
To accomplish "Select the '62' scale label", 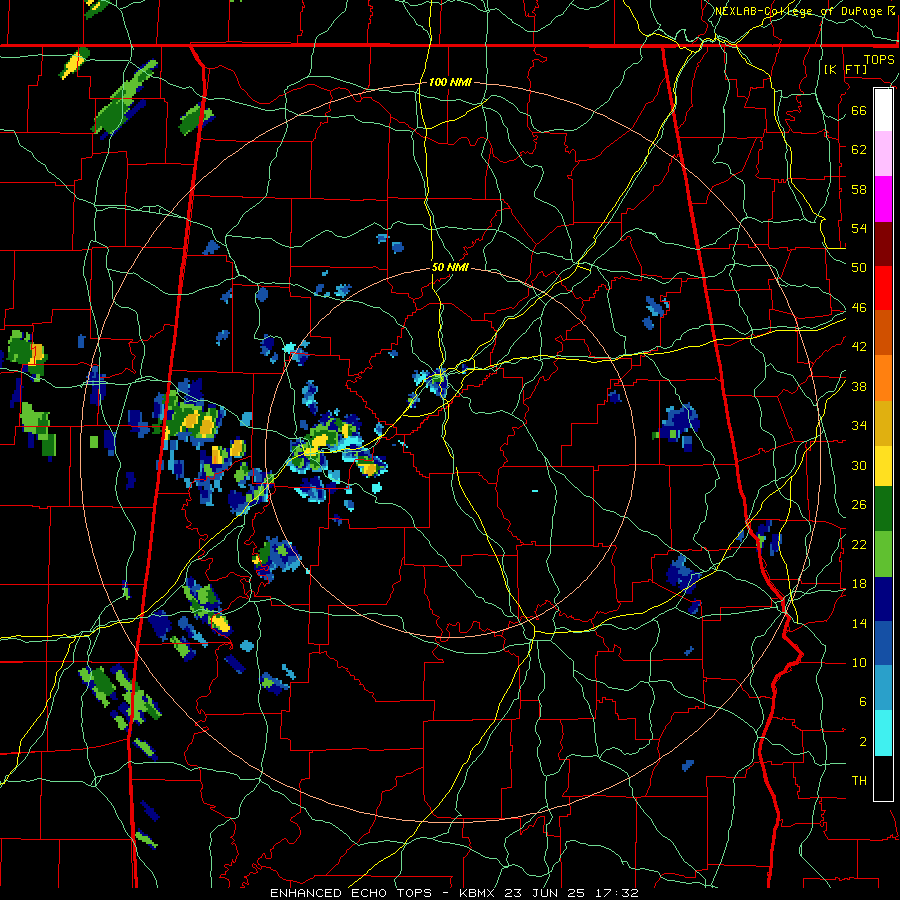I will coord(859,150).
